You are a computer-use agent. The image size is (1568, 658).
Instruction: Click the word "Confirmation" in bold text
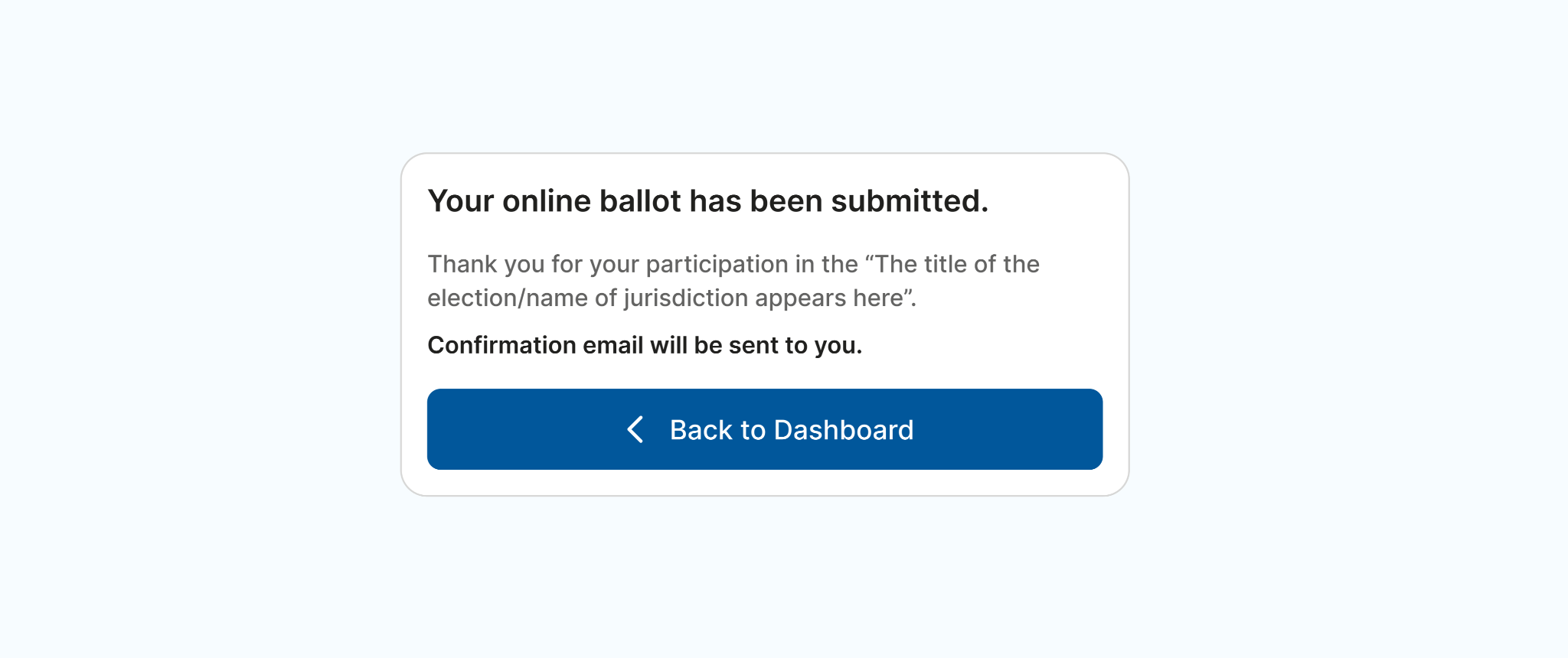501,345
